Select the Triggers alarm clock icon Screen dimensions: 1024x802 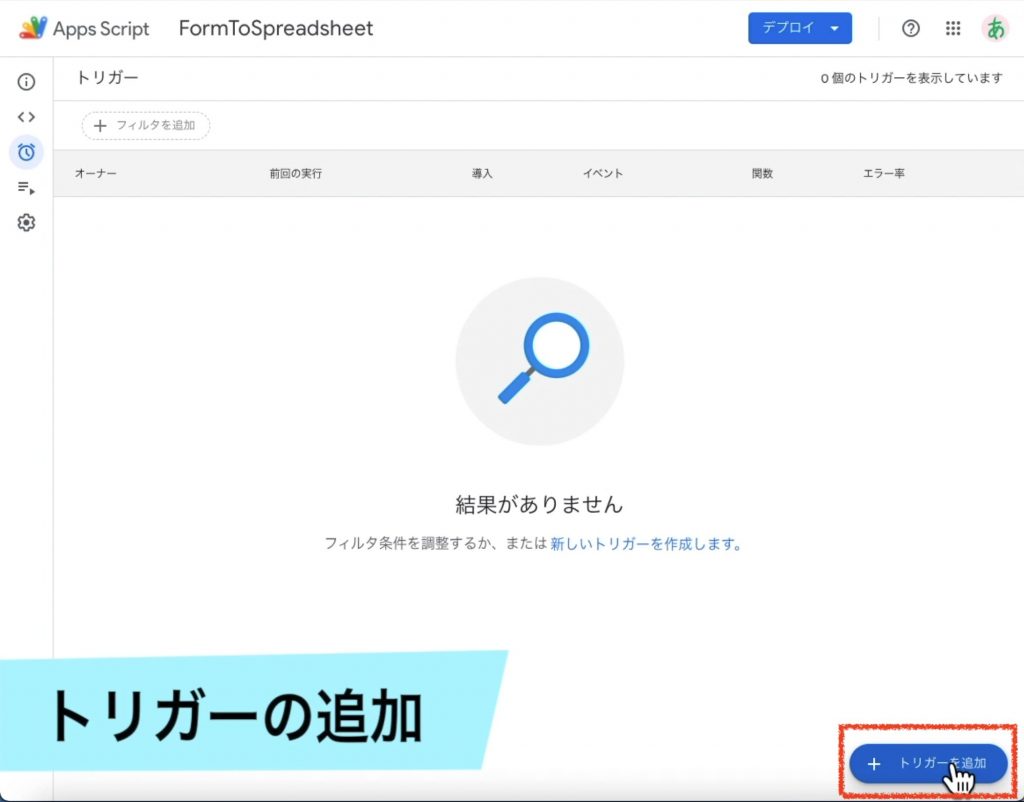[26, 152]
